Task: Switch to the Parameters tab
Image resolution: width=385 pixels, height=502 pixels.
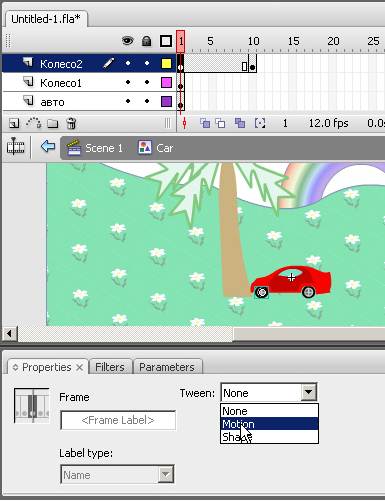Action: [x=167, y=367]
